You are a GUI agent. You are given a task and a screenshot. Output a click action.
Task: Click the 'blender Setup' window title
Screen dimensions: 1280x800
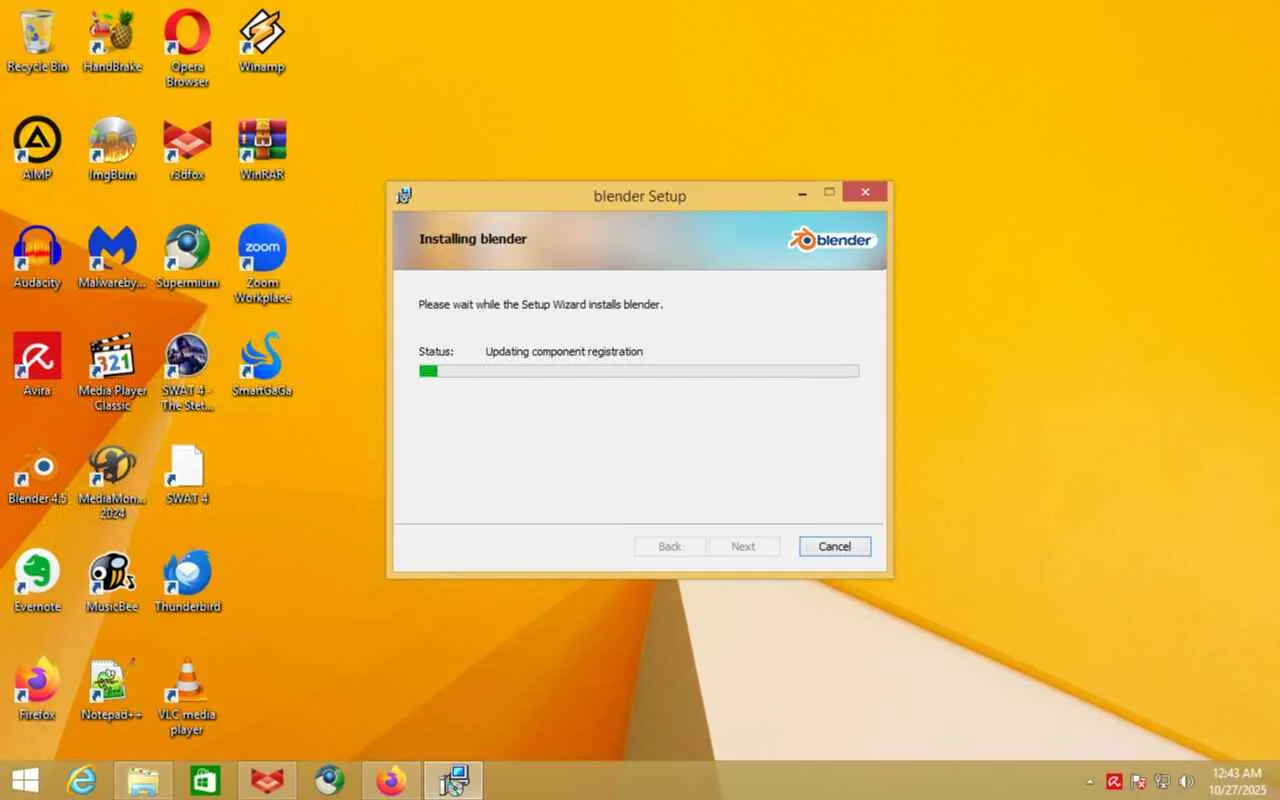640,196
